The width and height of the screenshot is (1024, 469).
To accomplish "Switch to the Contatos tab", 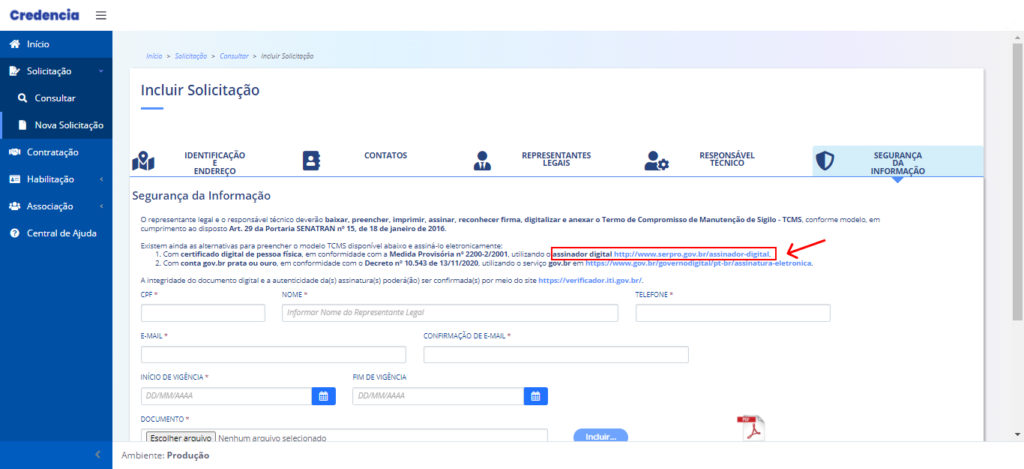I will coord(385,161).
